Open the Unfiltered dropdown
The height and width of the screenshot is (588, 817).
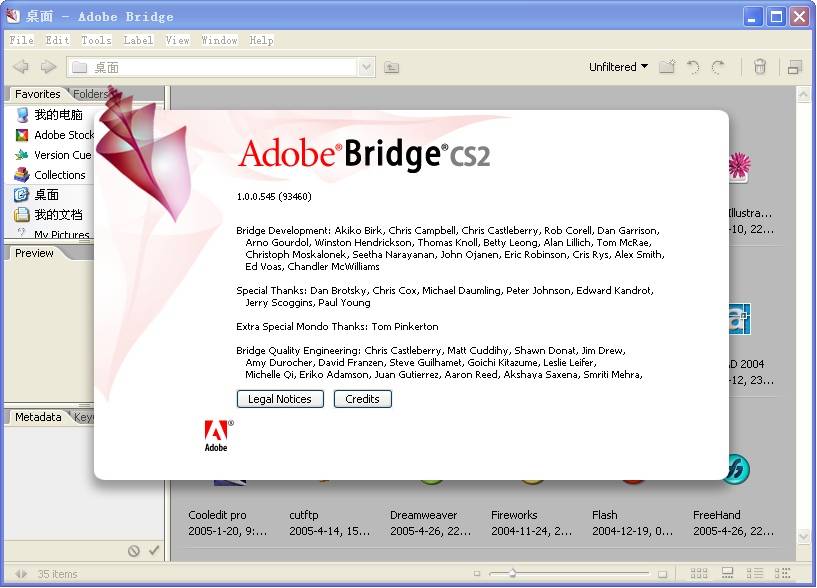[x=618, y=67]
